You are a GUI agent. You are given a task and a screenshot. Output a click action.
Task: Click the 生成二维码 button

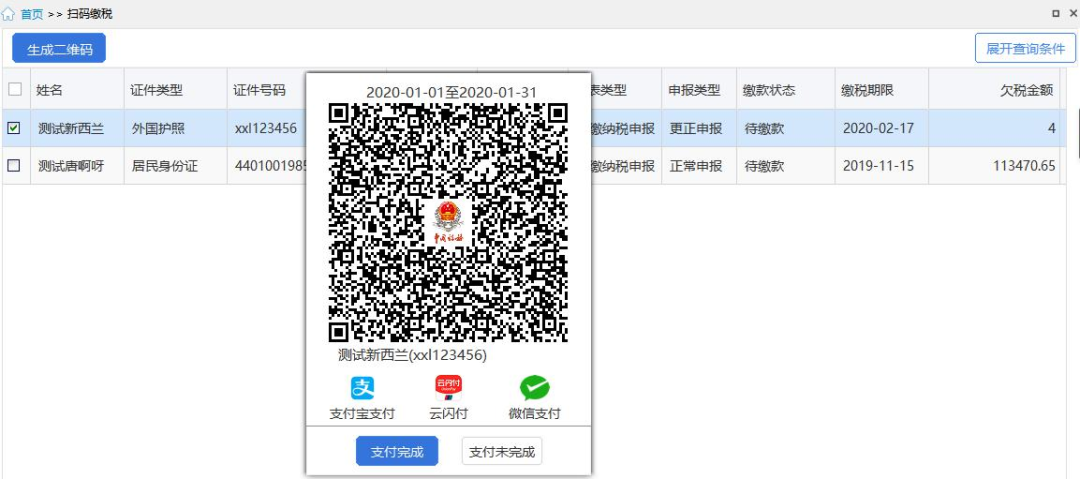pos(59,49)
